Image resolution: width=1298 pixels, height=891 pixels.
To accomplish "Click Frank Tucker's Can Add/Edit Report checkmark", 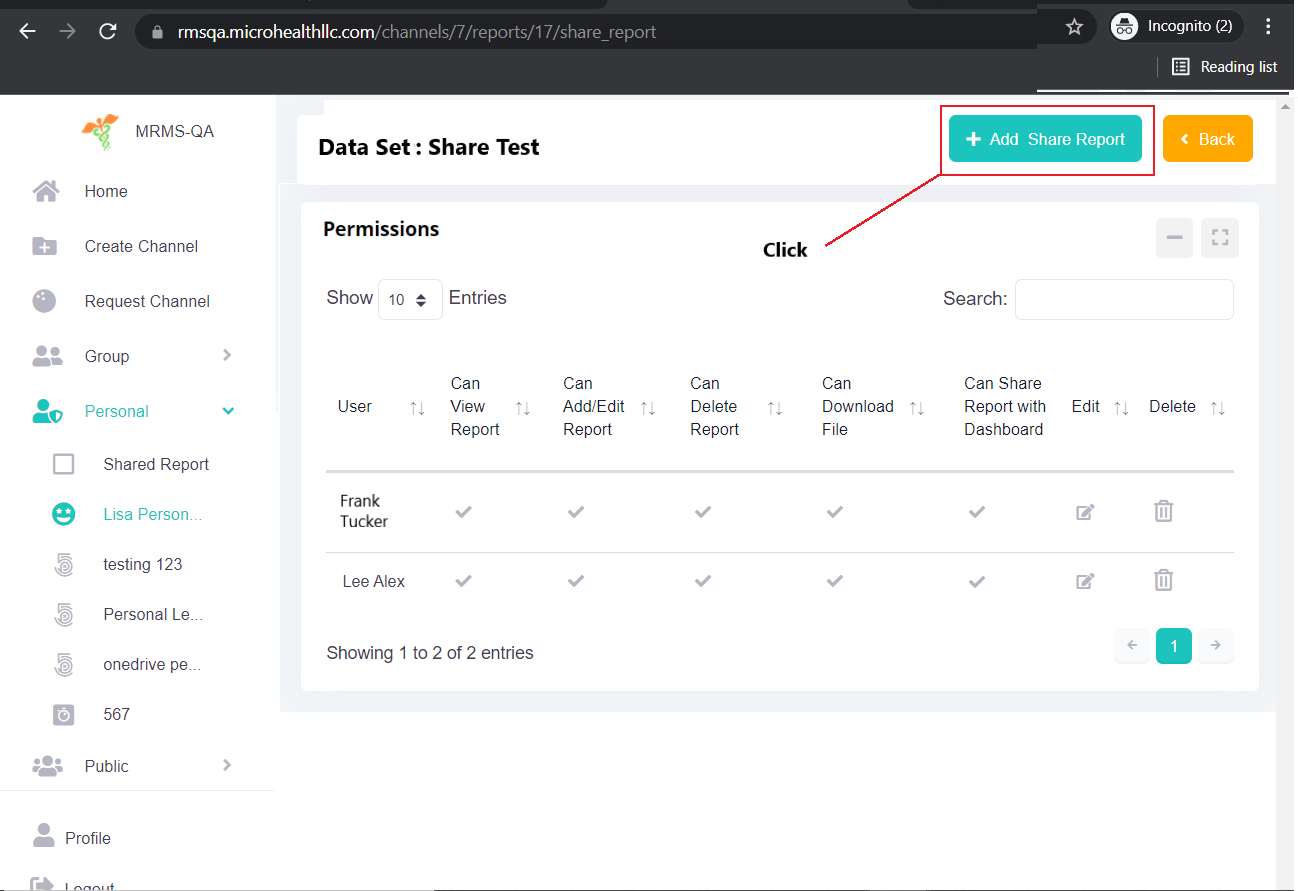I will pos(576,512).
